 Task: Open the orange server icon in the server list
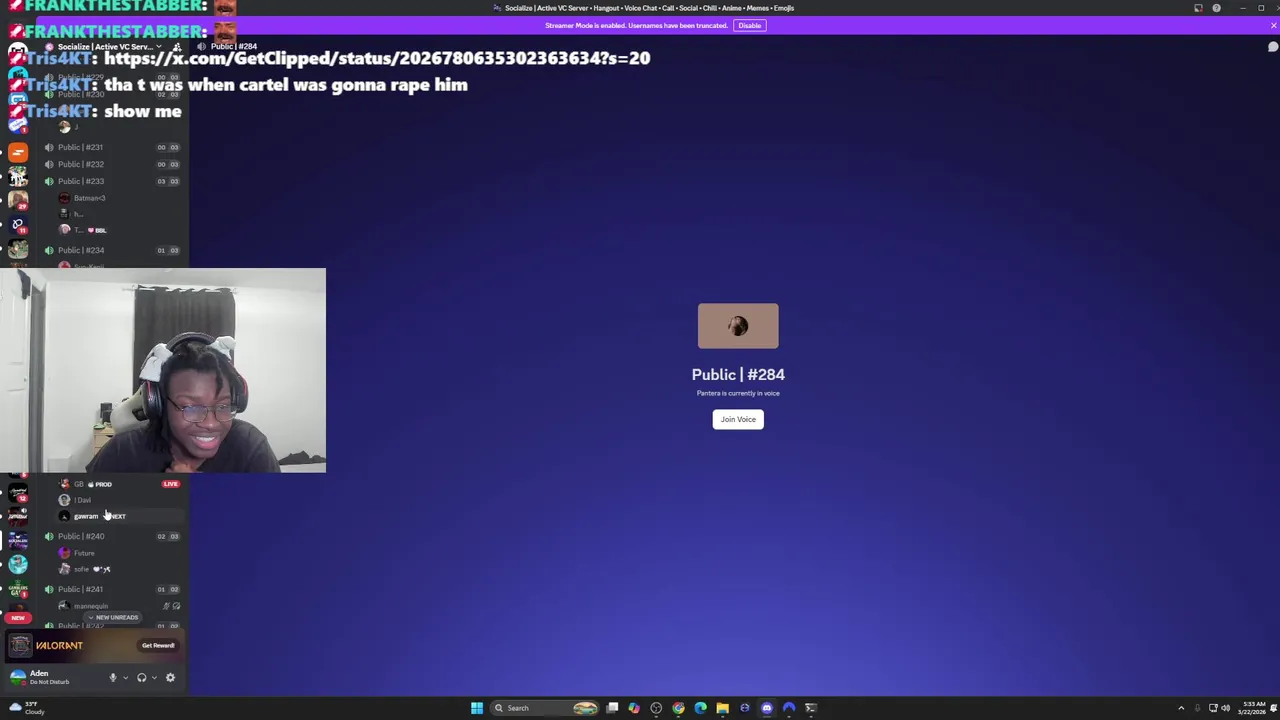(18, 152)
